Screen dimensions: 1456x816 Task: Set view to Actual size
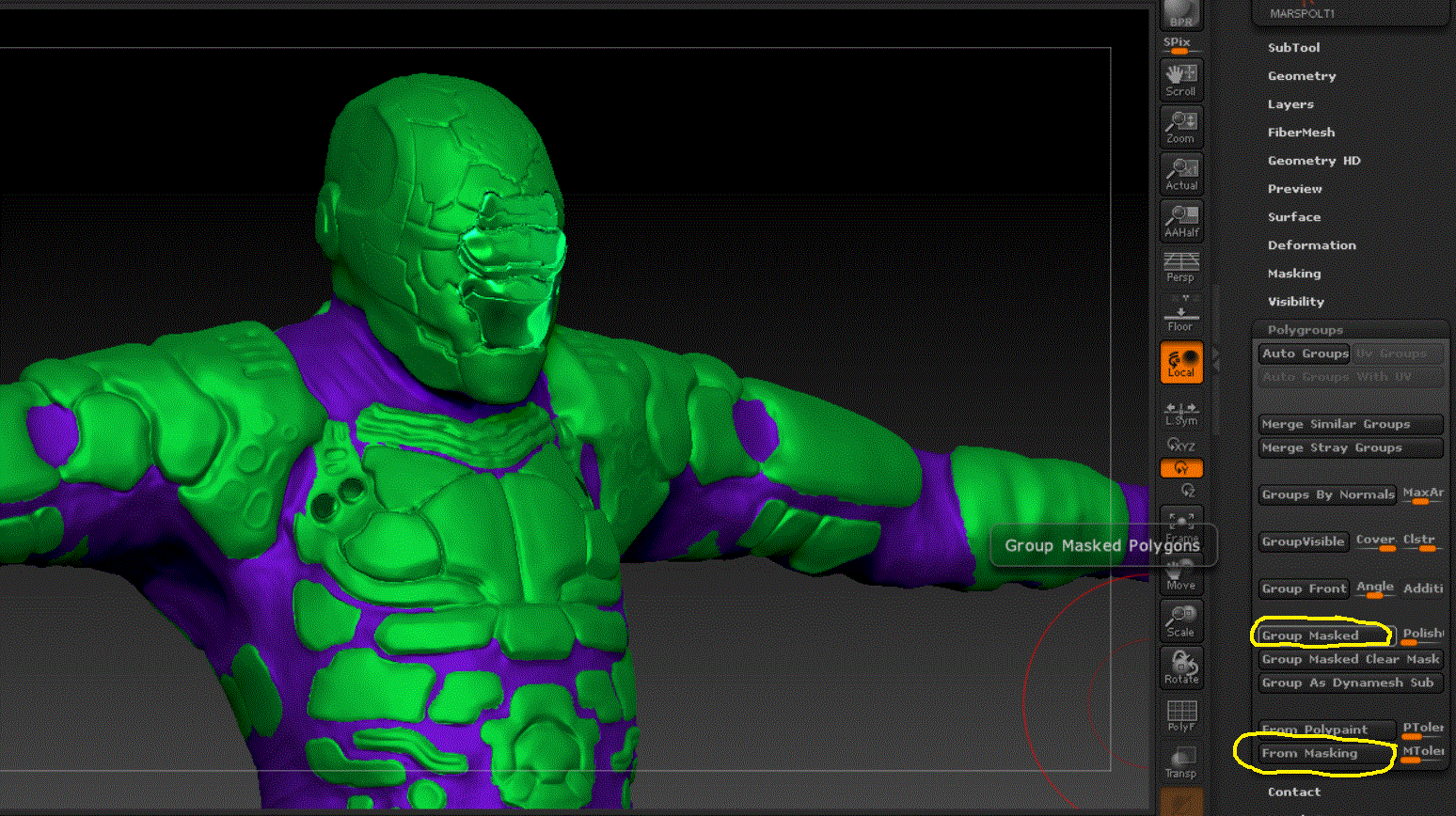(1180, 174)
